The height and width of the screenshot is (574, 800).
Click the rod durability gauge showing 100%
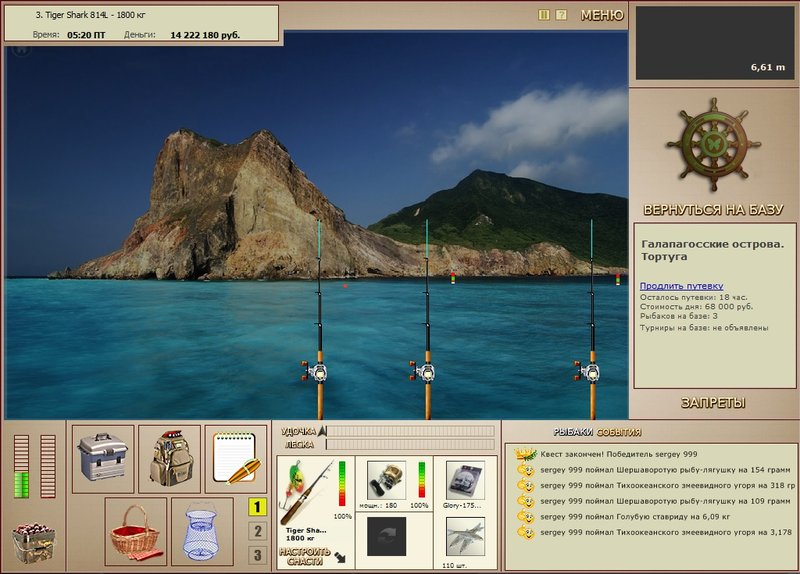pyautogui.click(x=342, y=484)
